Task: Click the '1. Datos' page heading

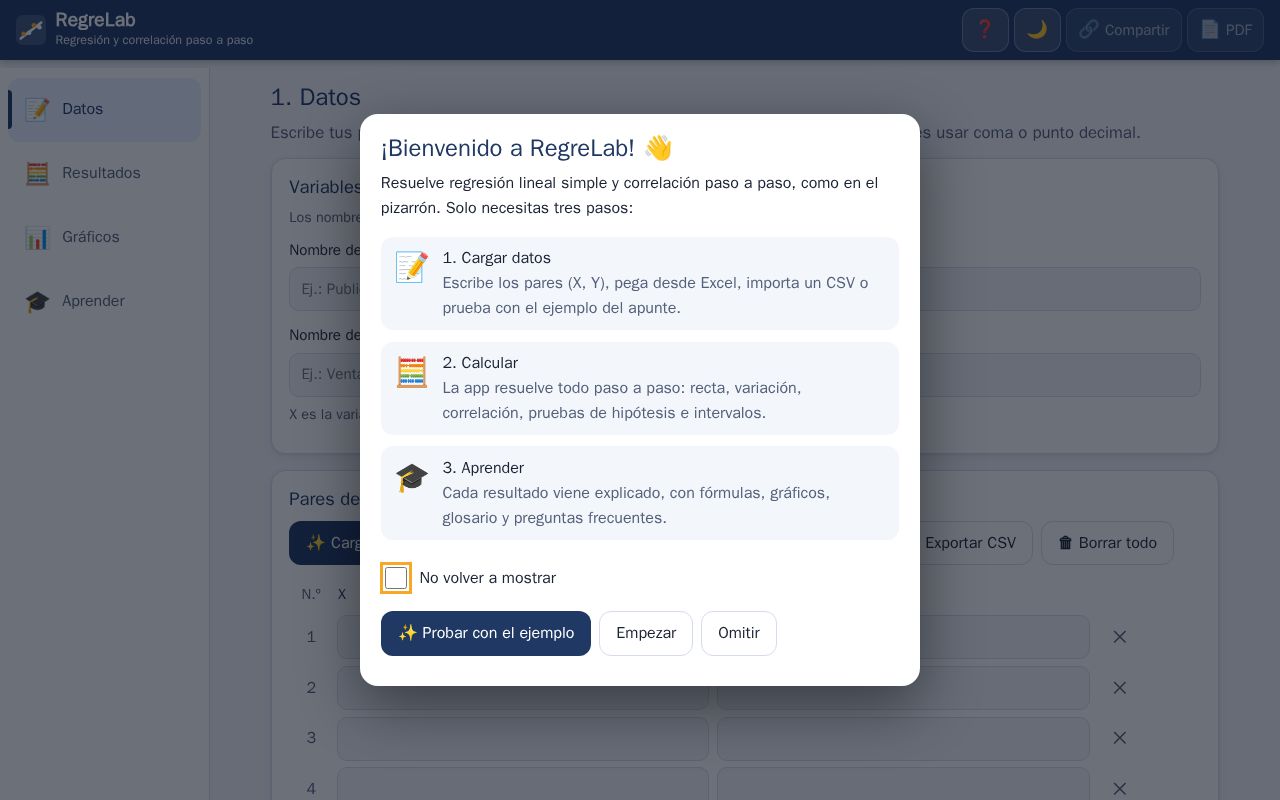Action: click(x=316, y=97)
